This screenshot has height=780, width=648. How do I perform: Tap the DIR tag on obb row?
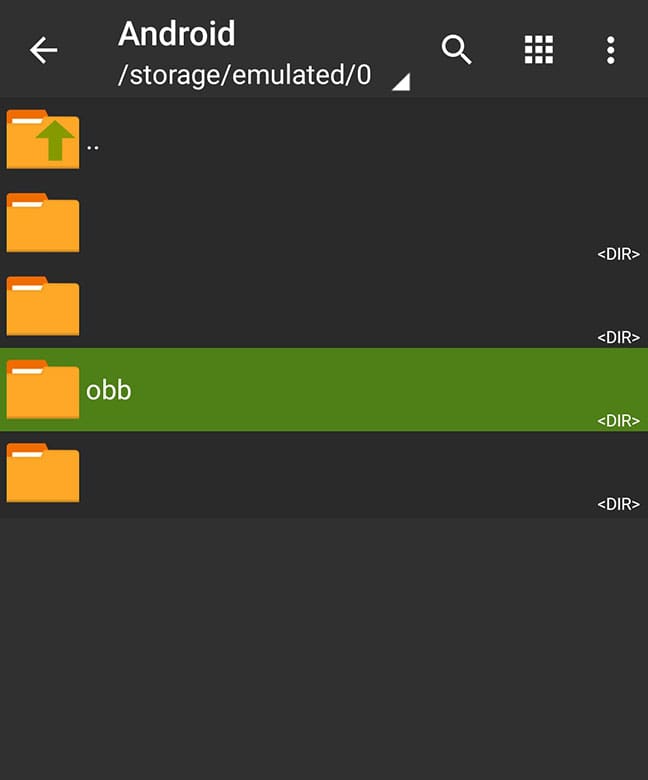tap(618, 421)
